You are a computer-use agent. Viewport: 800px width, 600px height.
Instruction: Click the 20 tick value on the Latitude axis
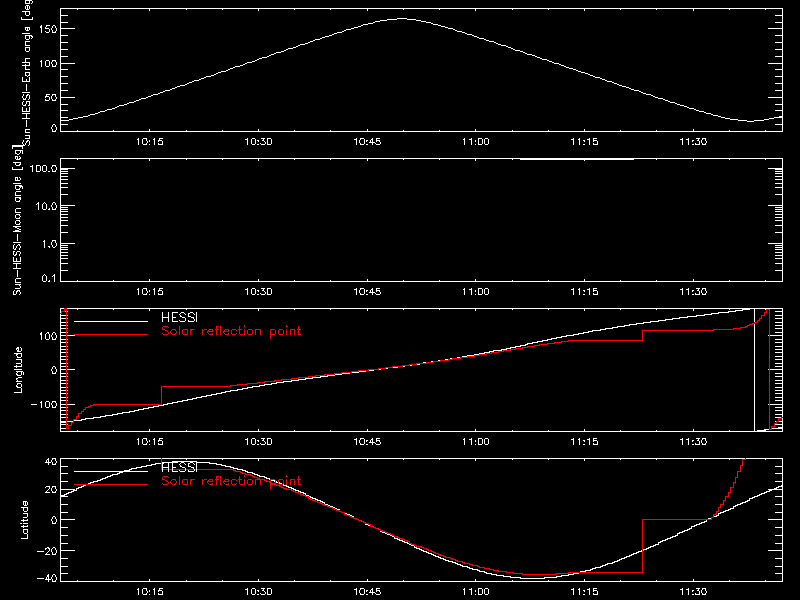tap(51, 489)
